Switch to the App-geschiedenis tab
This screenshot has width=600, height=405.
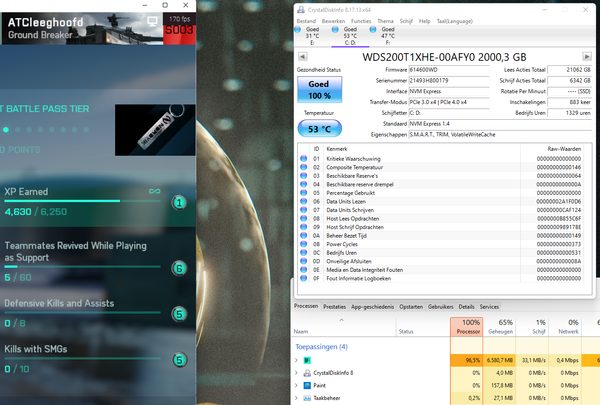click(x=372, y=307)
